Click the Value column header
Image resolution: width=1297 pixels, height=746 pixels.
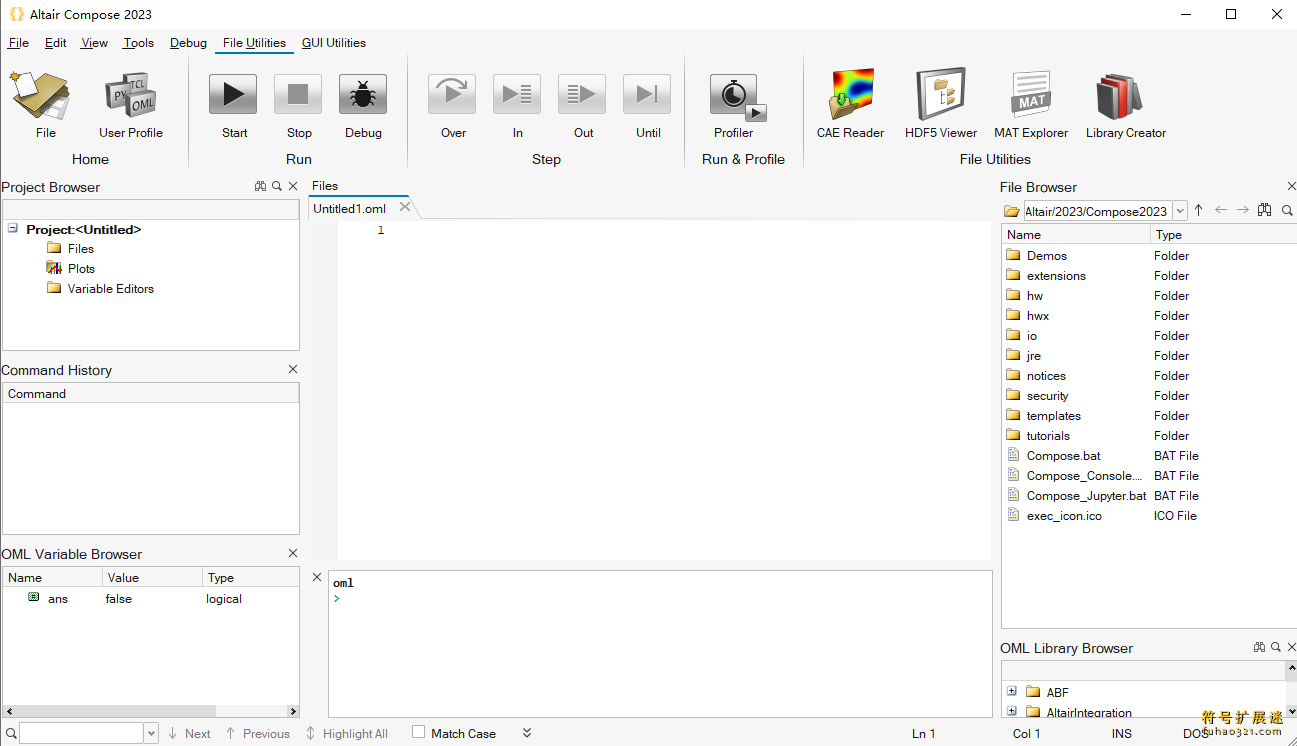(x=152, y=577)
